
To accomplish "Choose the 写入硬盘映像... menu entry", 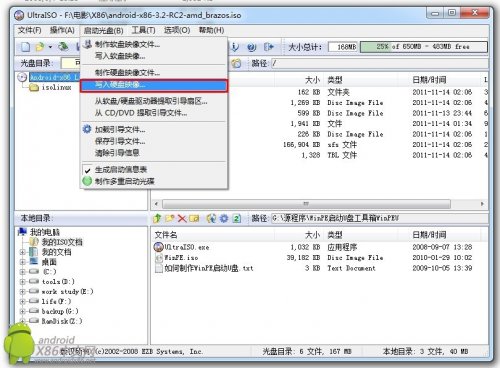I will (154, 85).
